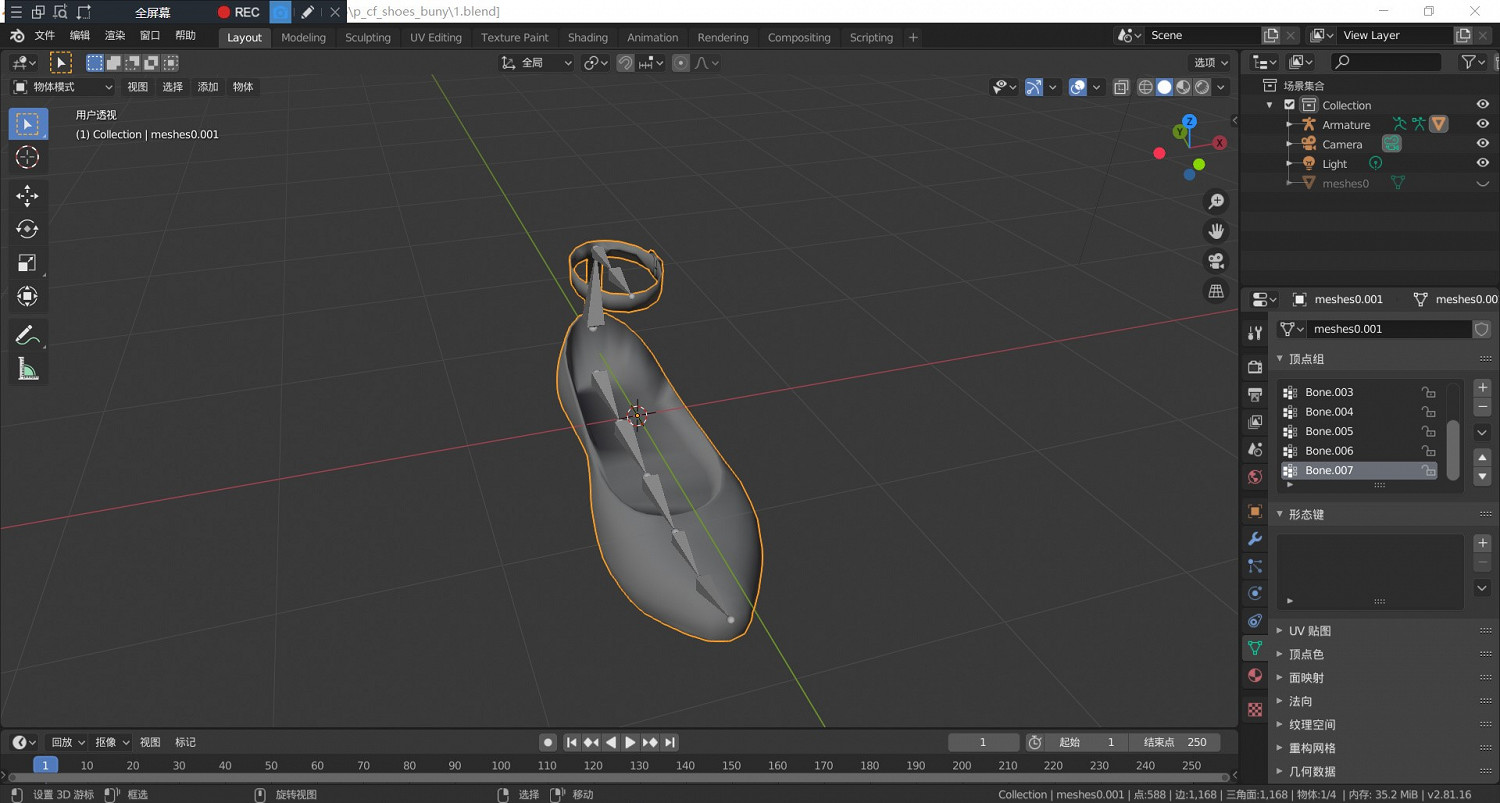
Task: Open the 文件 menu
Action: [45, 36]
